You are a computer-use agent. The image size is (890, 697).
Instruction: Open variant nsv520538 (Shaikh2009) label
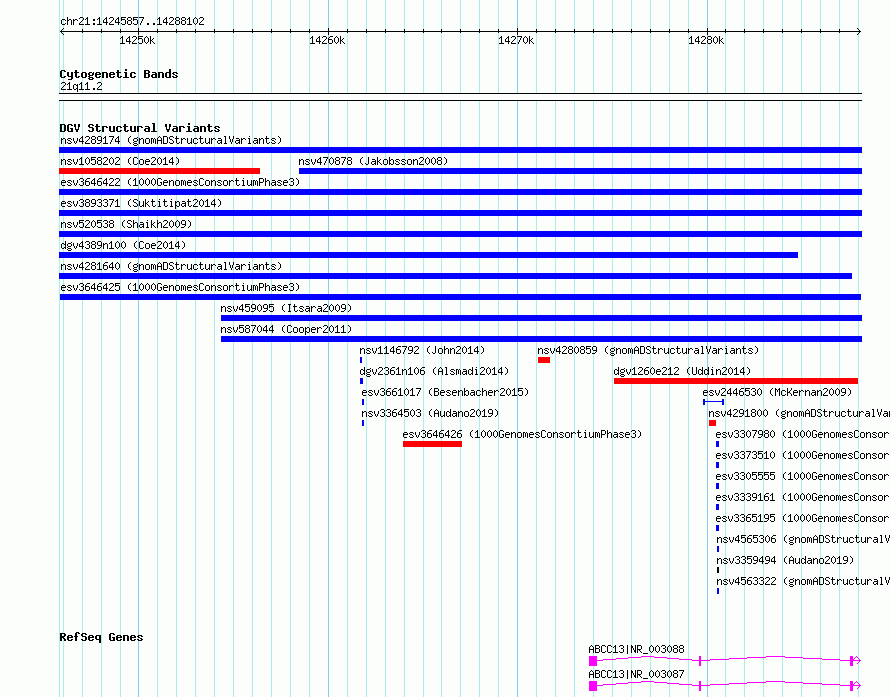[126, 224]
